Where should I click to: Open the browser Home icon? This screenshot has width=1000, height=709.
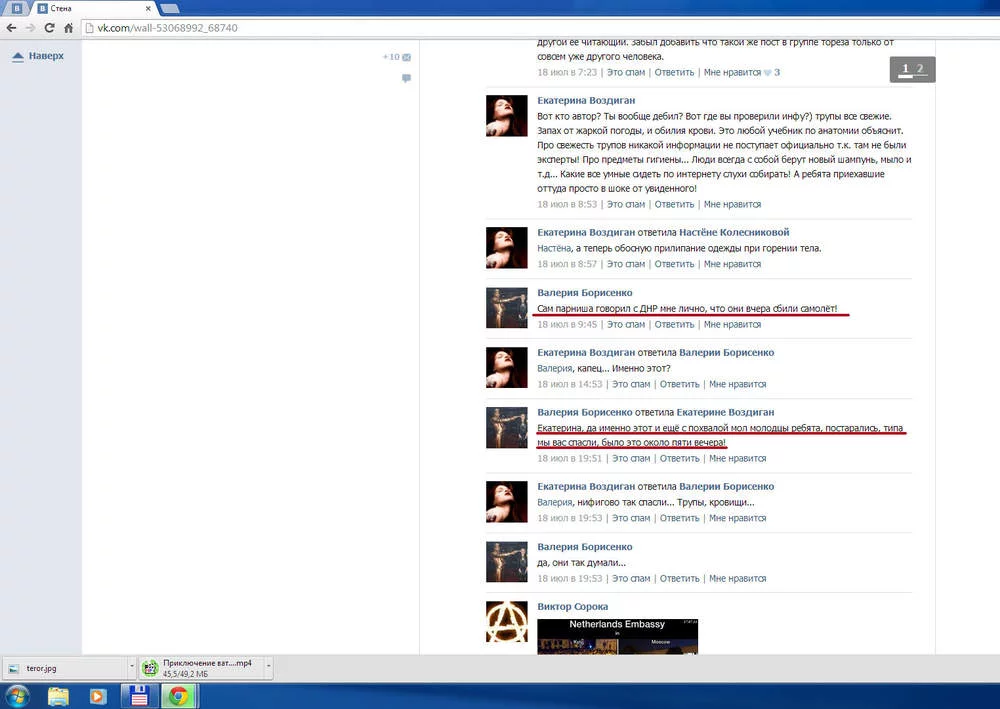coord(68,28)
